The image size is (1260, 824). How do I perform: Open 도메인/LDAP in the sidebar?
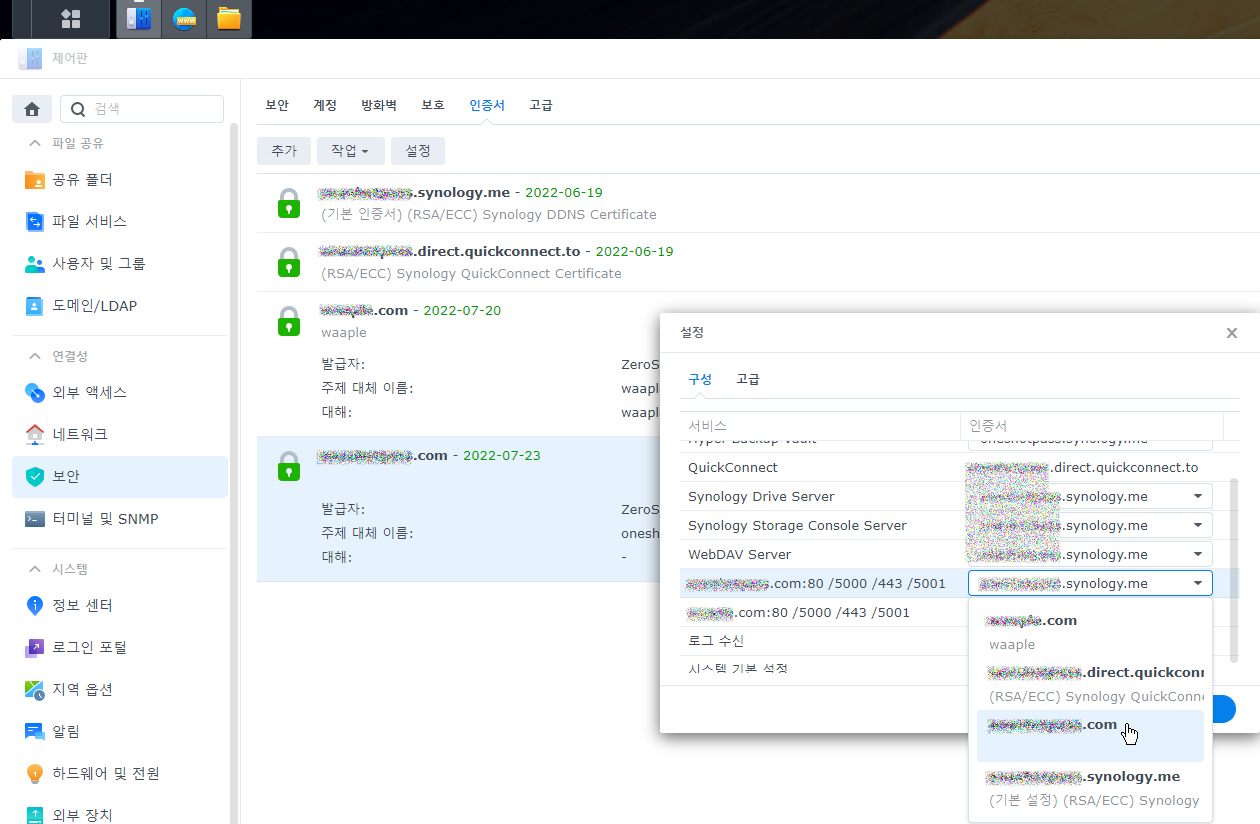[120, 306]
